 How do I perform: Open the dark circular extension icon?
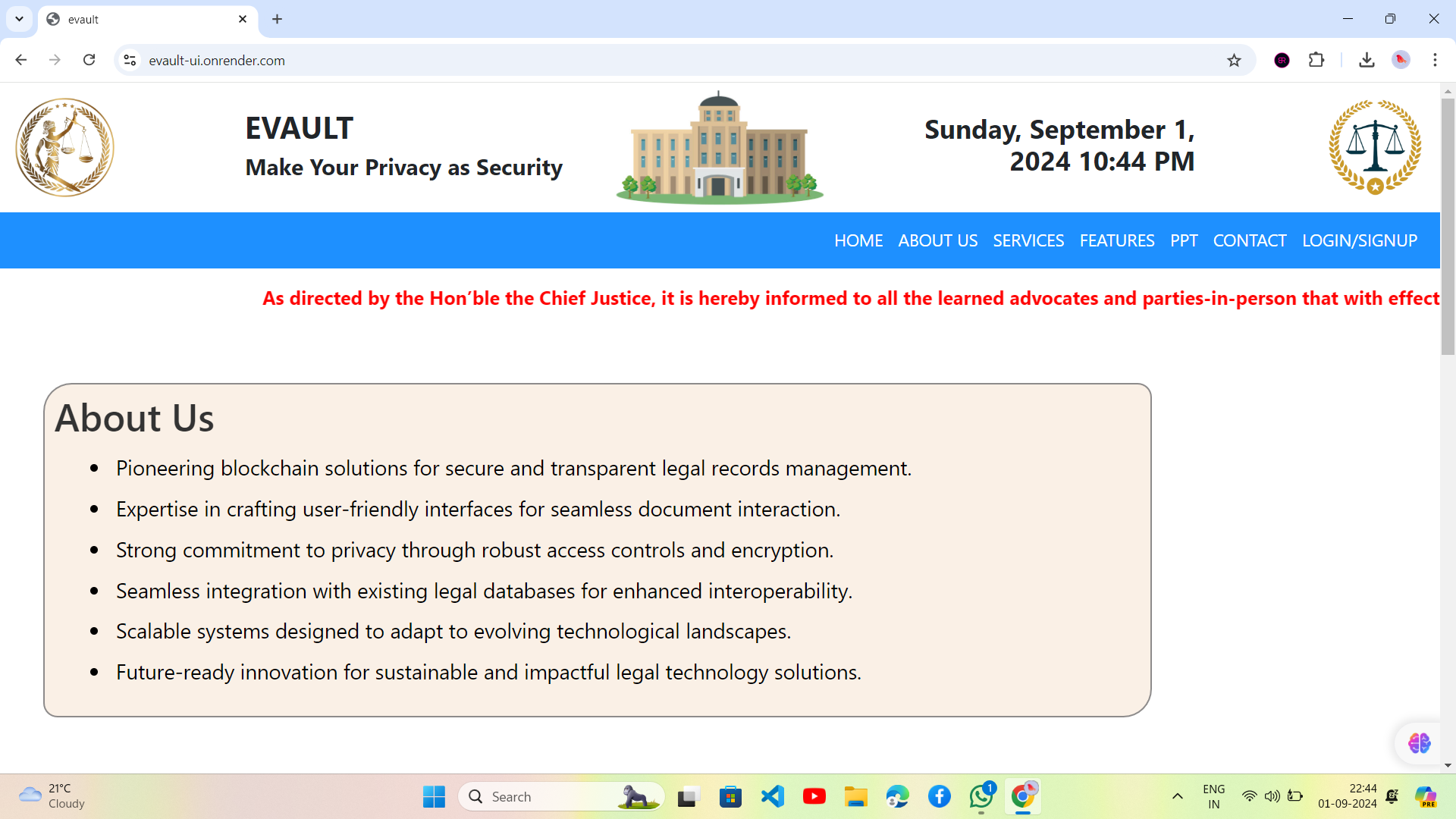pyautogui.click(x=1282, y=60)
